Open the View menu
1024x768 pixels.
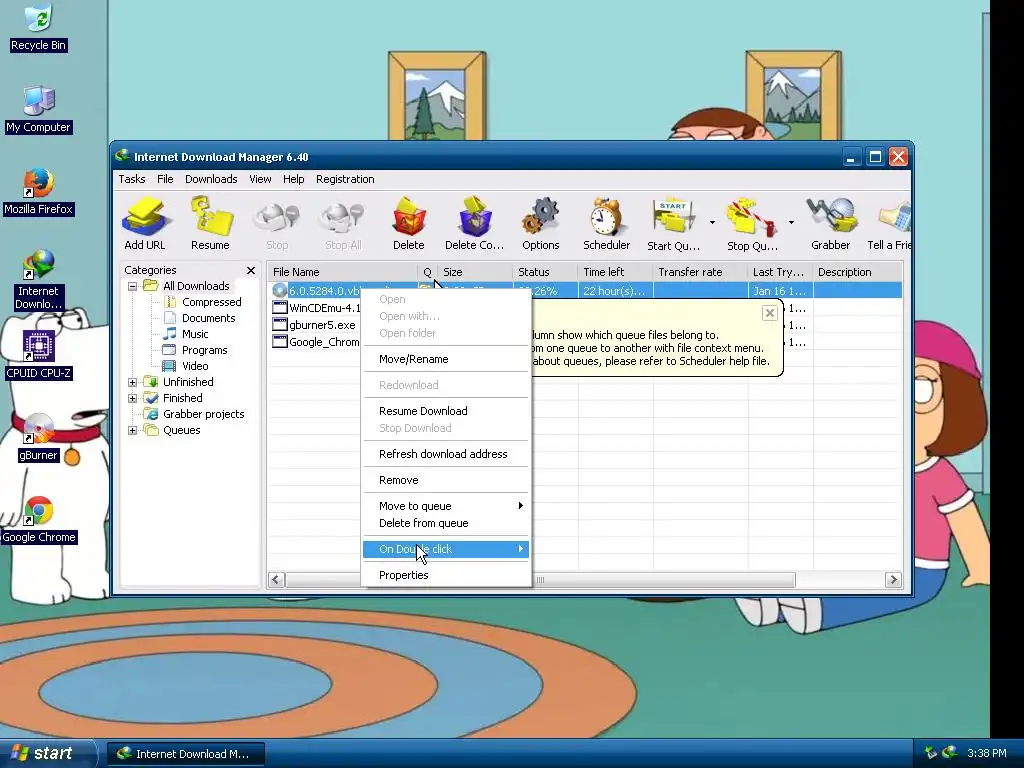pos(260,179)
